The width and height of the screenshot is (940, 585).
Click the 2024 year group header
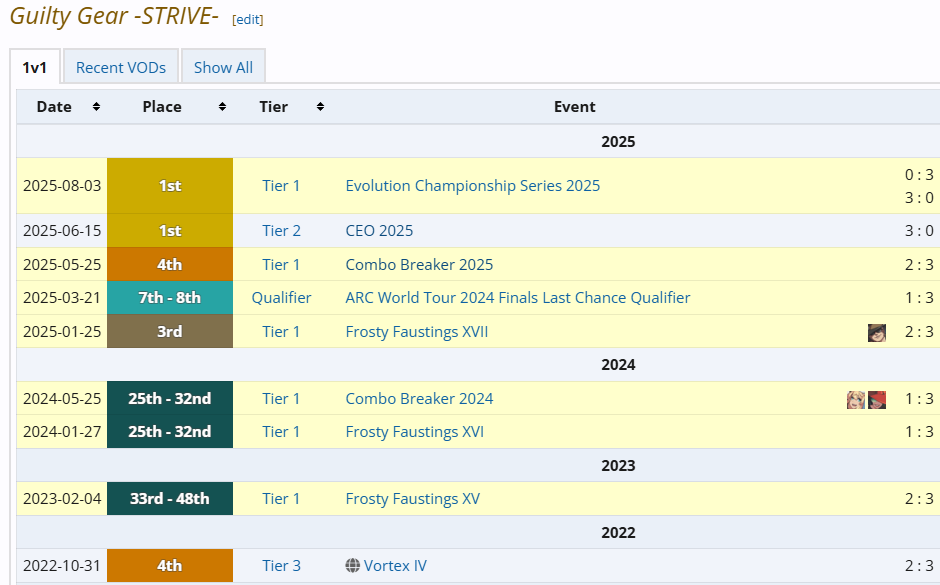618,364
